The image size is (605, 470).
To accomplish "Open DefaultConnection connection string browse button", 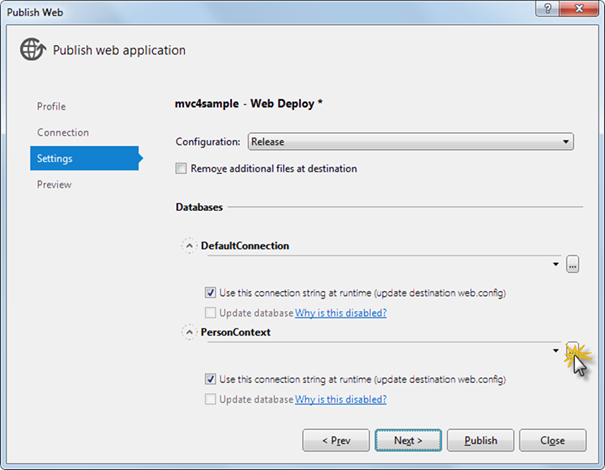I will (x=572, y=264).
